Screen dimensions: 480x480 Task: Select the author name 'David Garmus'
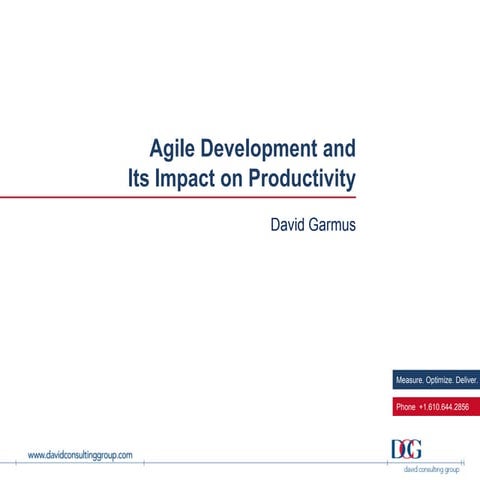[313, 225]
